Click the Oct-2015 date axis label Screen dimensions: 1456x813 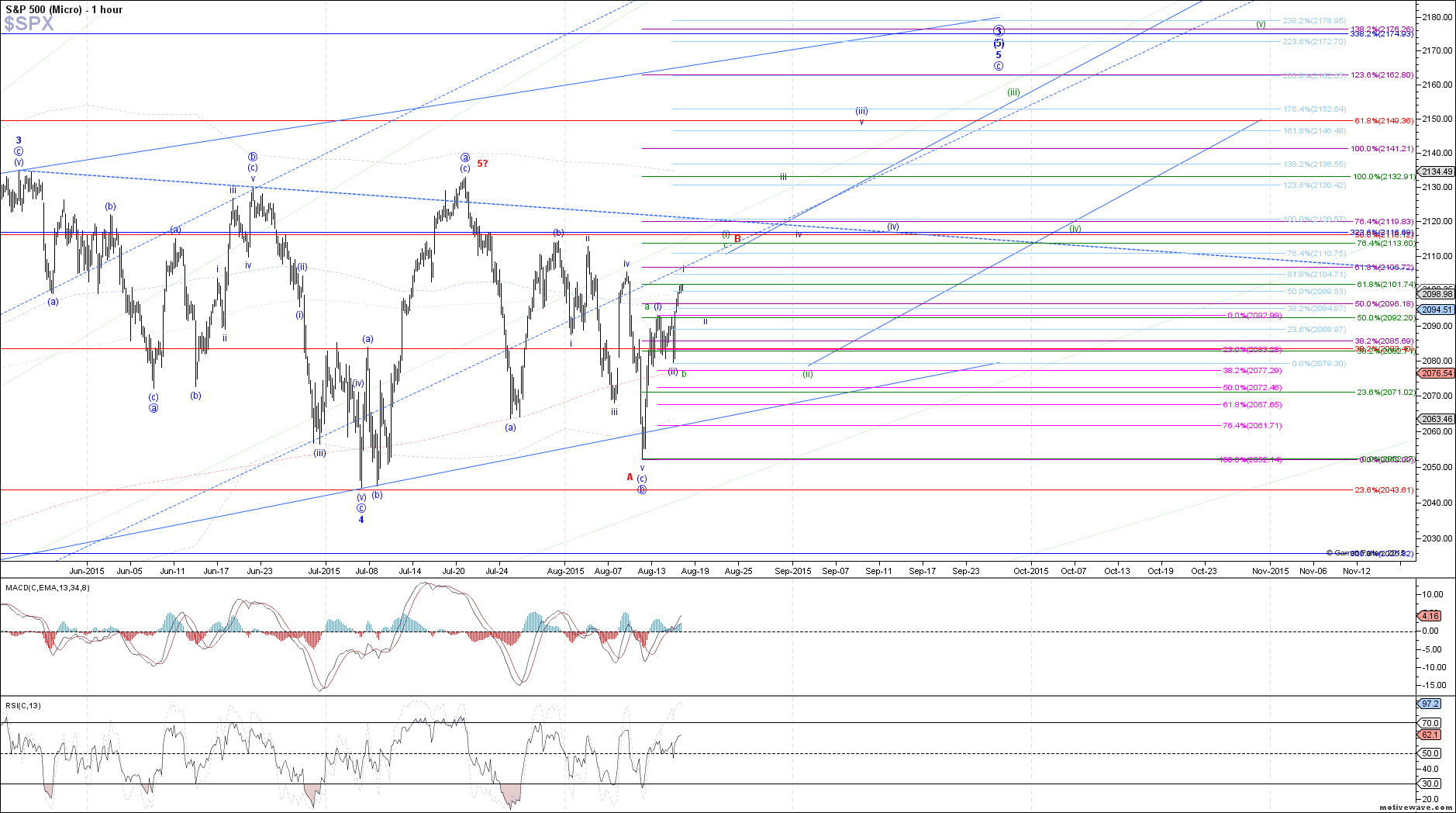pyautogui.click(x=1031, y=571)
